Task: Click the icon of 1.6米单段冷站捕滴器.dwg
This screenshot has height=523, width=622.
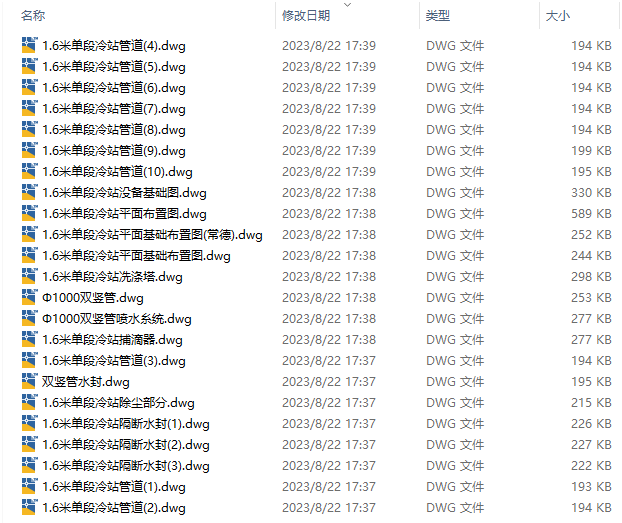Action: point(29,339)
